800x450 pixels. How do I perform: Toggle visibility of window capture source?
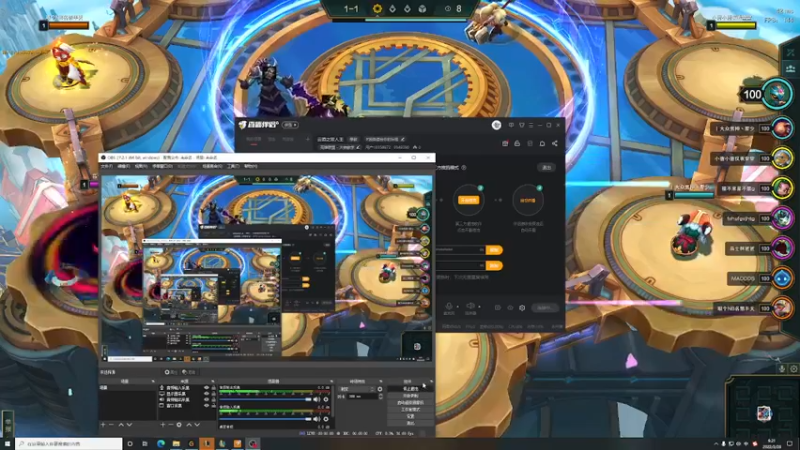coord(207,406)
